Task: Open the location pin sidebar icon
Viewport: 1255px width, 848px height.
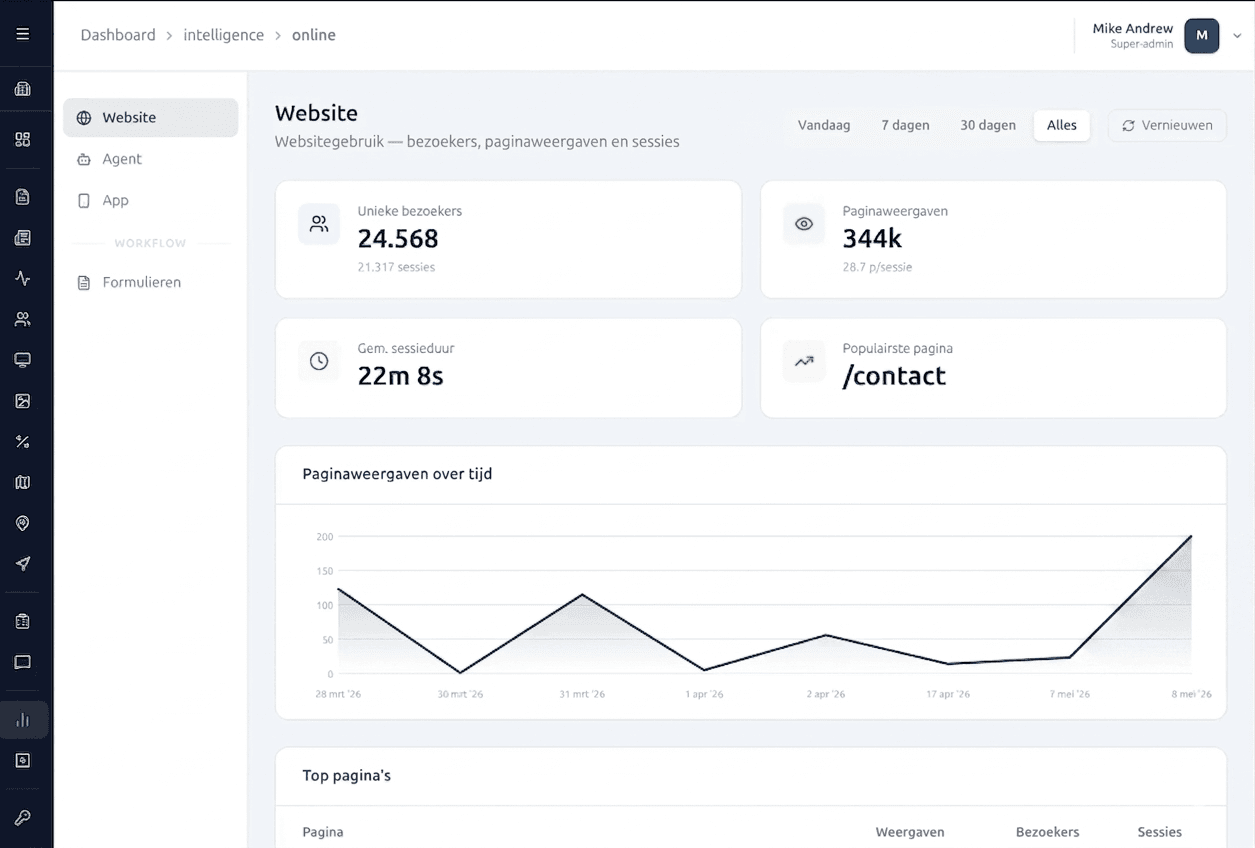Action: (23, 523)
